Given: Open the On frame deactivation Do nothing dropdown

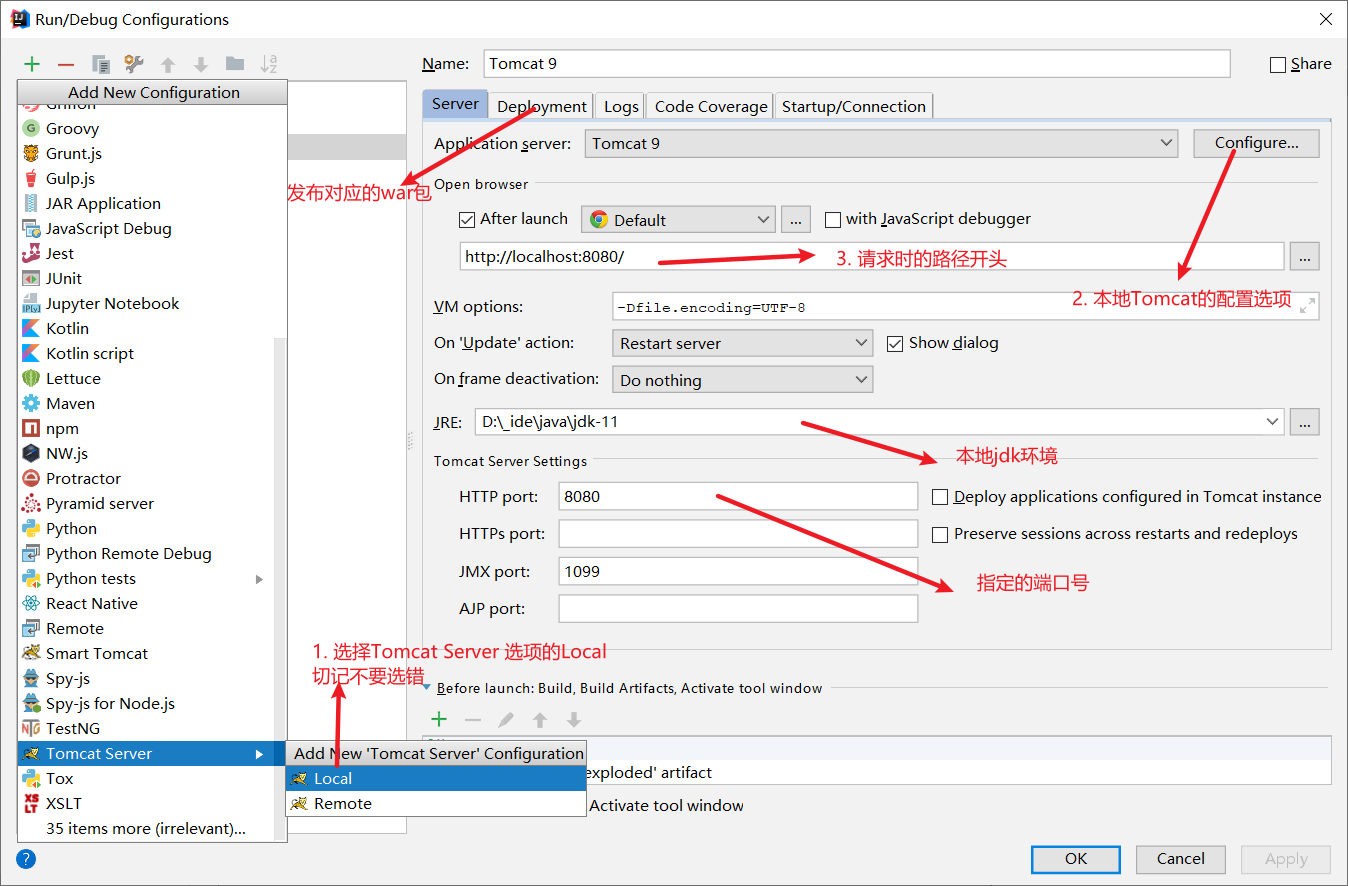Looking at the screenshot, I should click(x=742, y=380).
